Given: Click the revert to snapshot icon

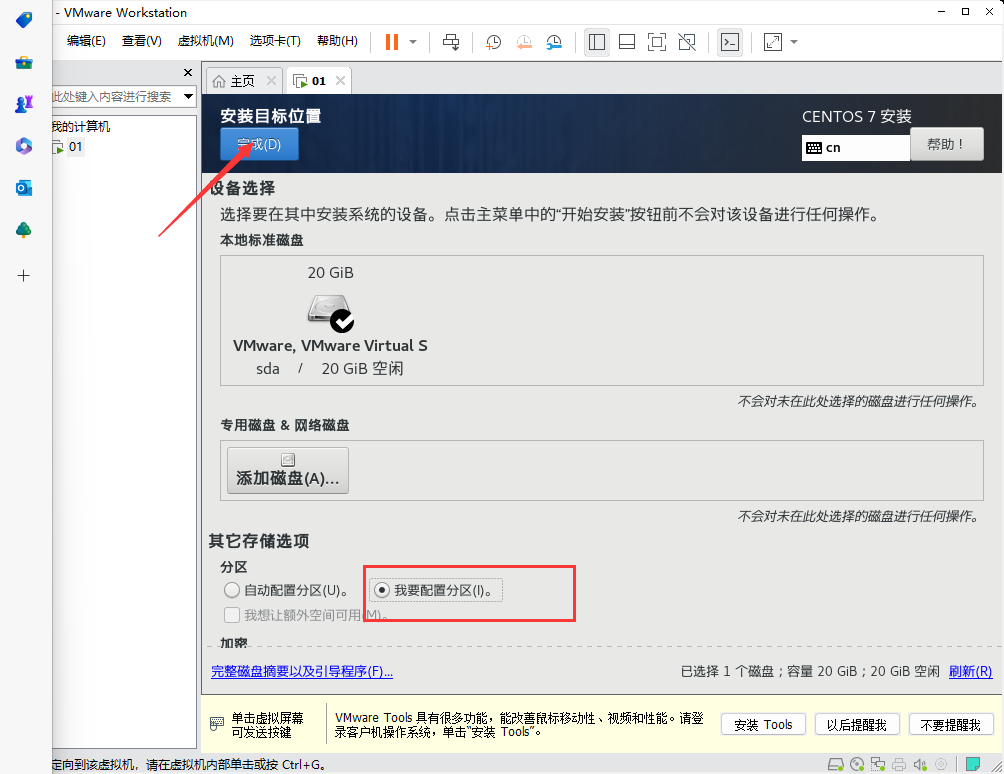Looking at the screenshot, I should point(524,42).
